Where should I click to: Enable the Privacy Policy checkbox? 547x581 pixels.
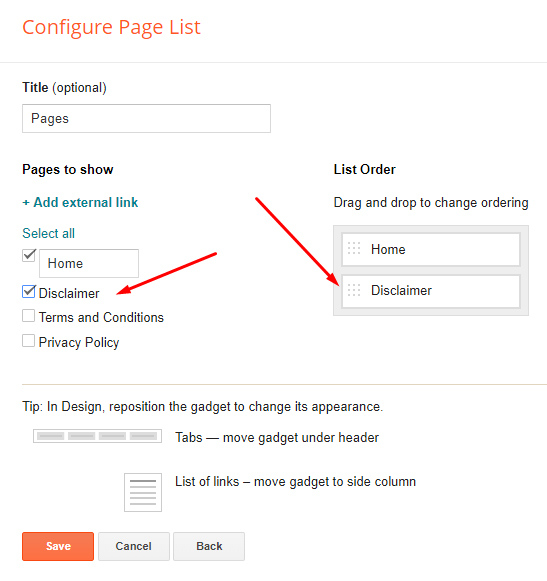[x=29, y=341]
